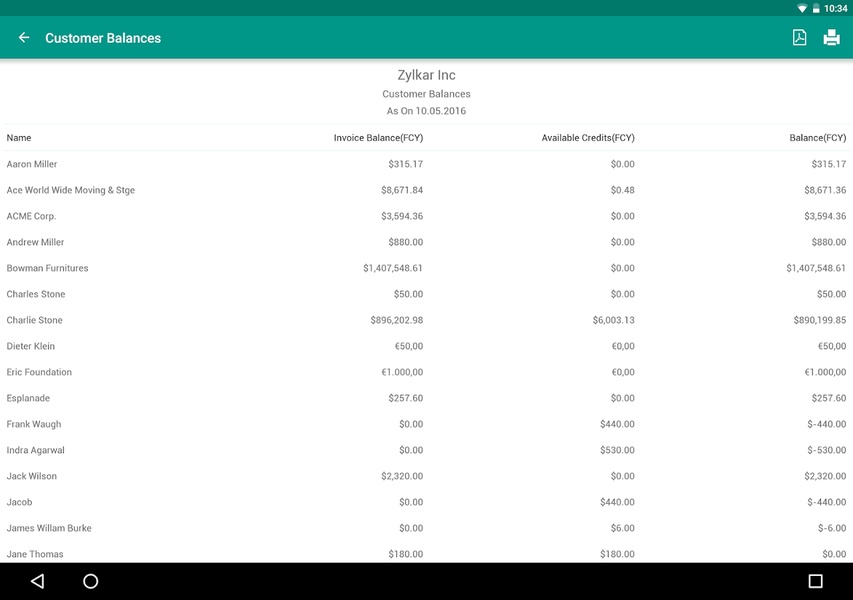Tap the print icon
Viewport: 853px width, 600px height.
pos(831,38)
